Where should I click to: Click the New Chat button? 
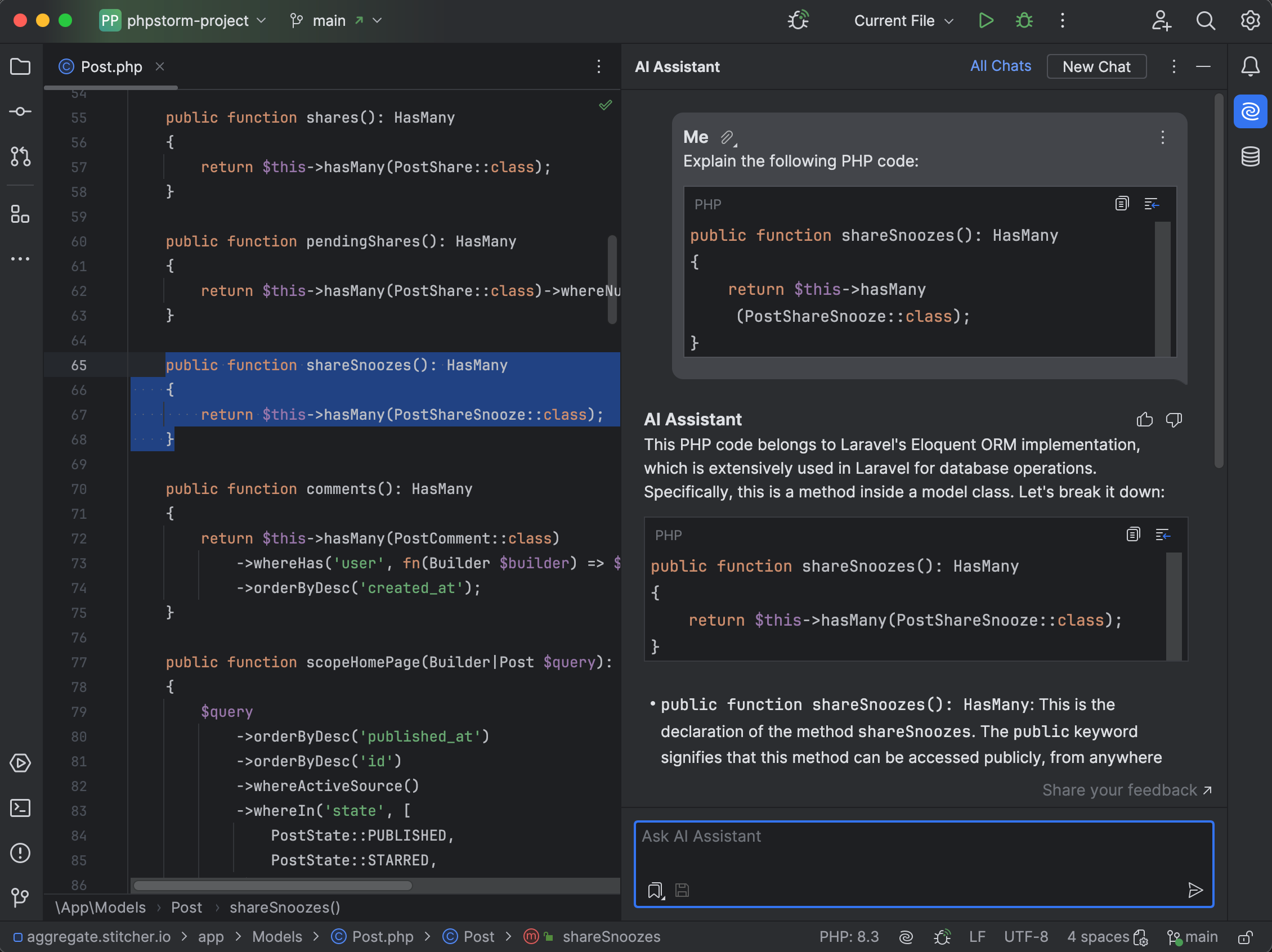(1096, 67)
